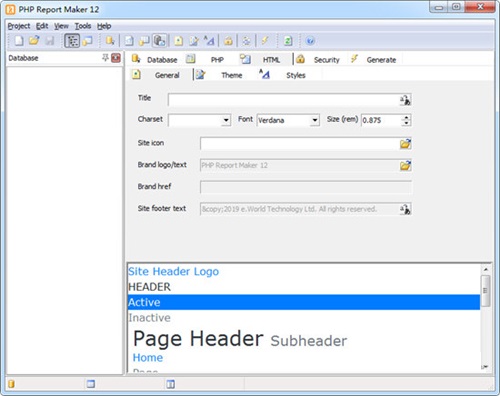This screenshot has width=500, height=396.
Task: Open the View menu
Action: (61, 26)
